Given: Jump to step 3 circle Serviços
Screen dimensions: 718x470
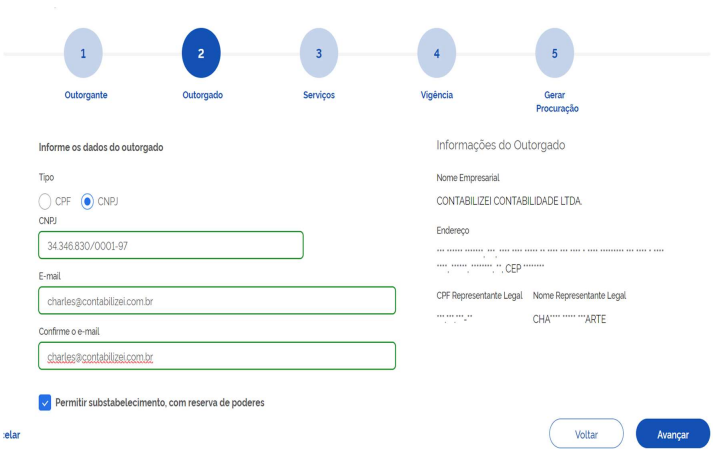Looking at the screenshot, I should pyautogui.click(x=319, y=53).
